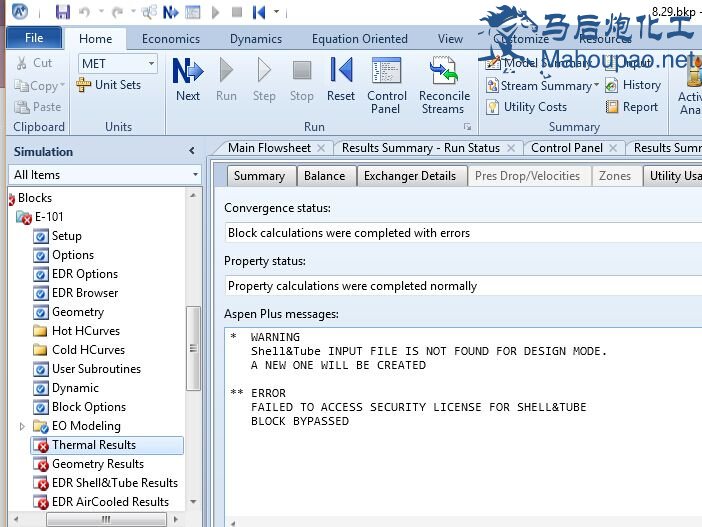The height and width of the screenshot is (527, 702).
Task: Select the Zones tab
Action: [615, 176]
